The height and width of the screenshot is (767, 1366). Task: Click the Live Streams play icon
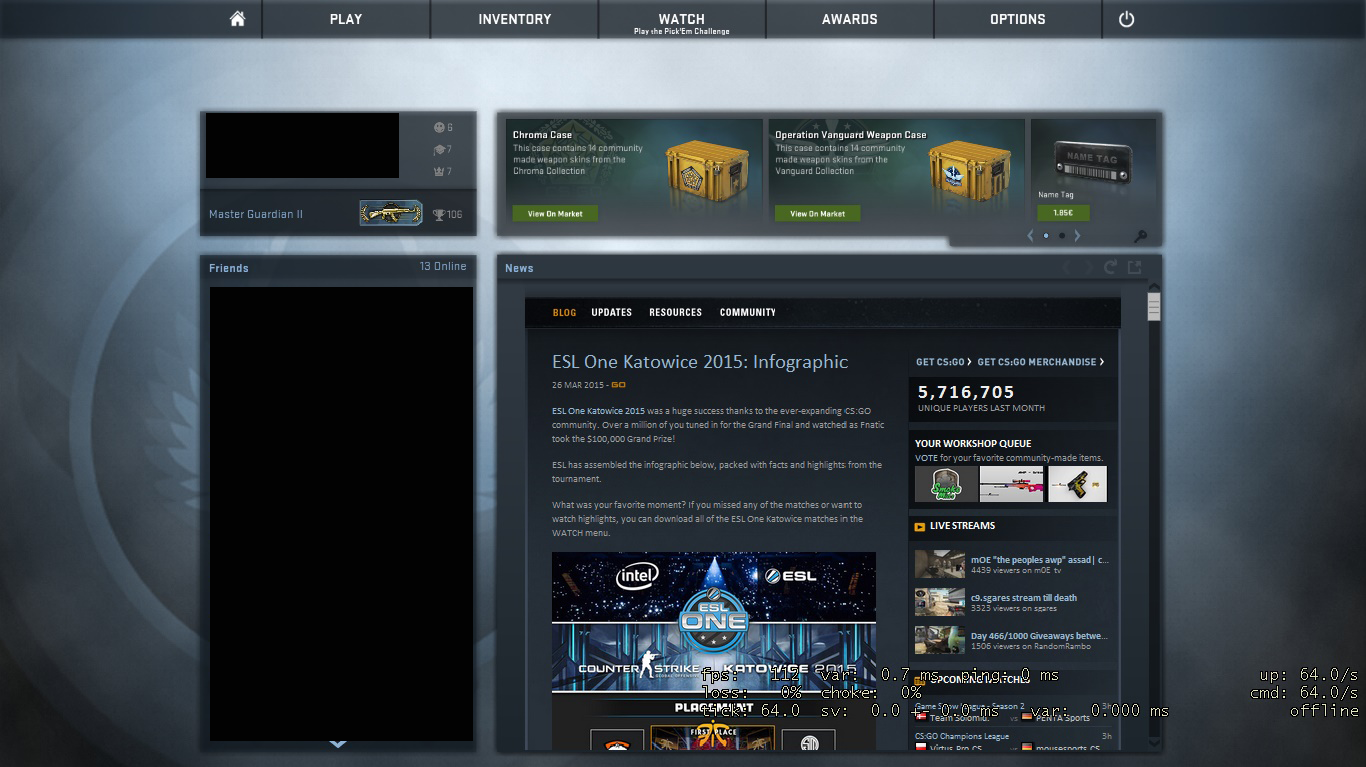919,526
